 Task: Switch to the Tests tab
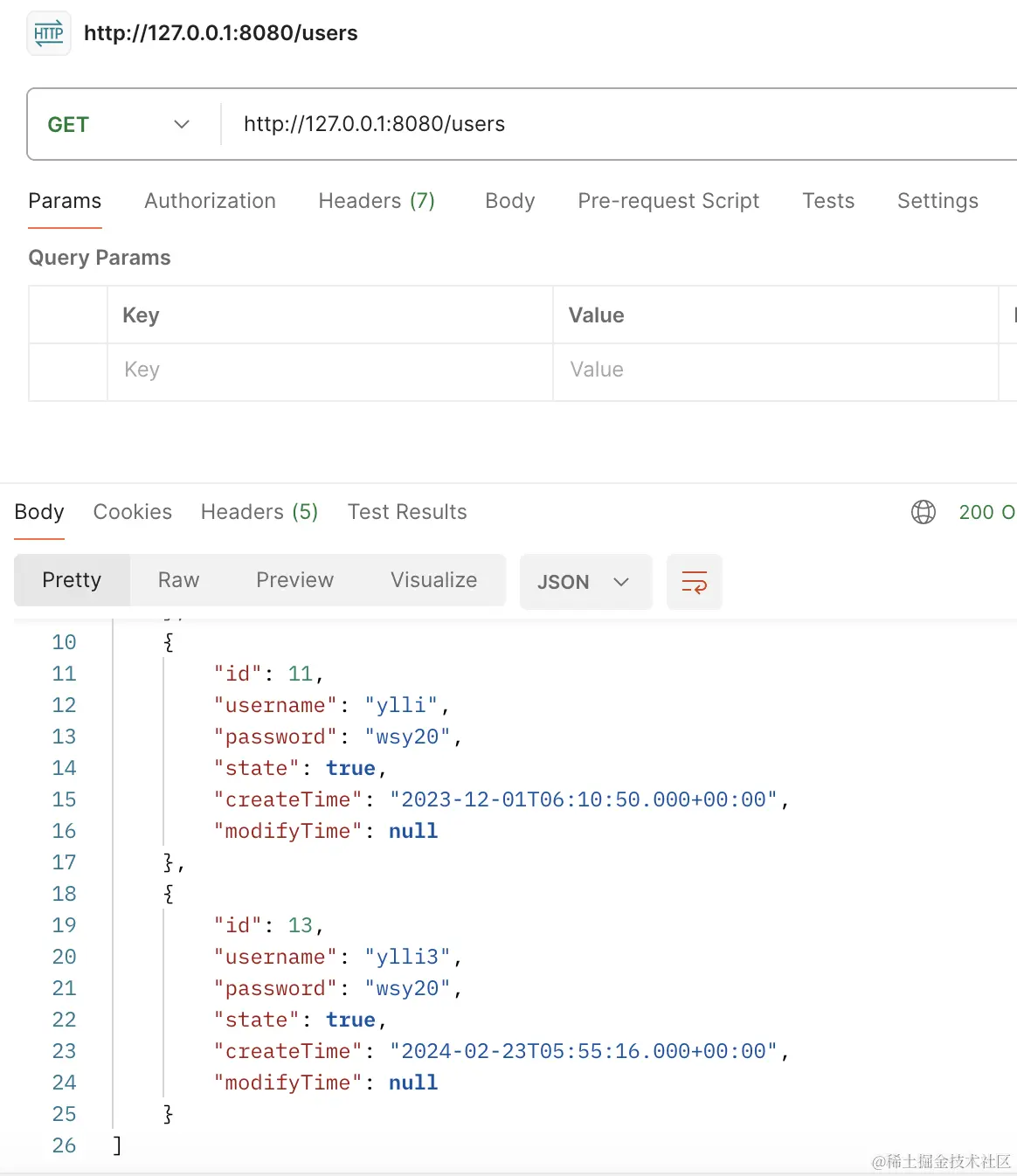click(x=827, y=201)
